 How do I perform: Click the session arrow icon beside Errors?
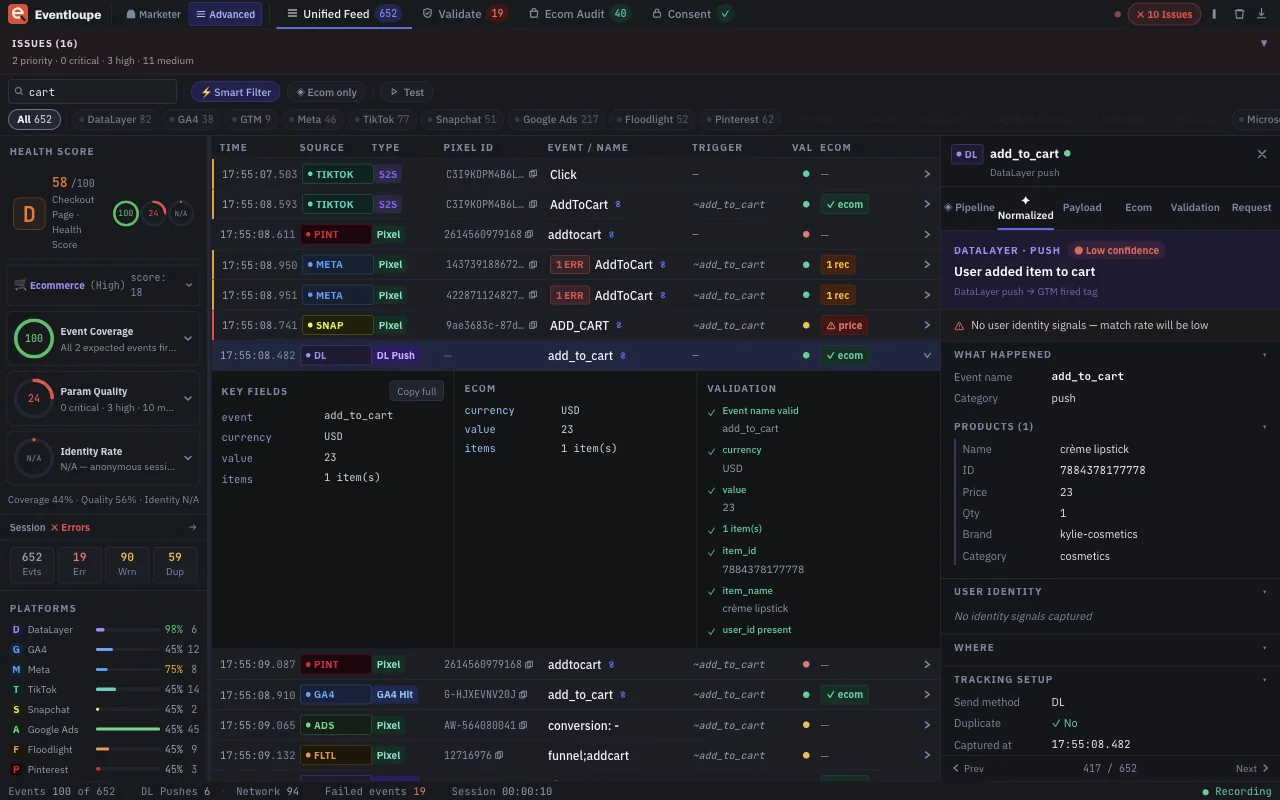[x=193, y=527]
